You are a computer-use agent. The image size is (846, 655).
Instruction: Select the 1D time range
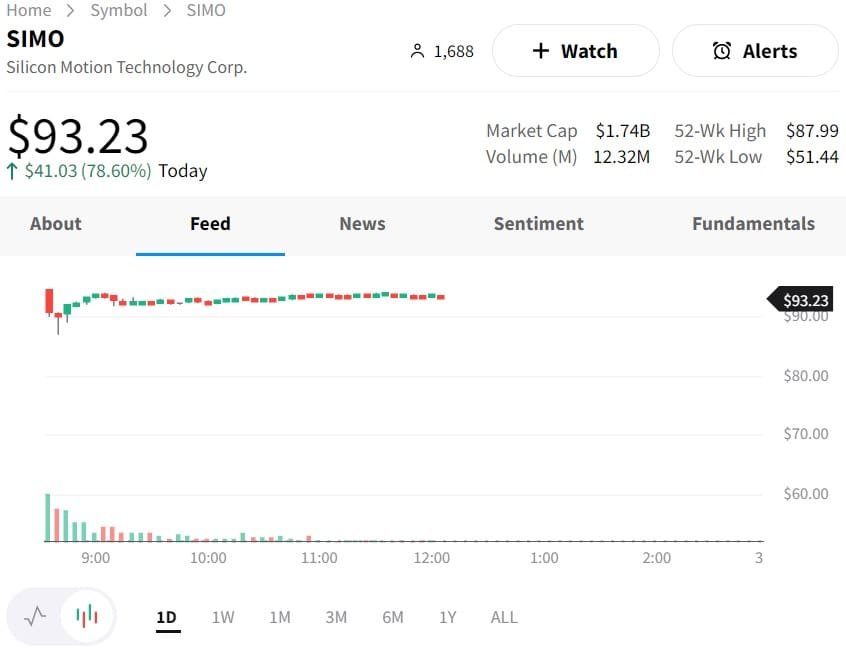pos(167,617)
